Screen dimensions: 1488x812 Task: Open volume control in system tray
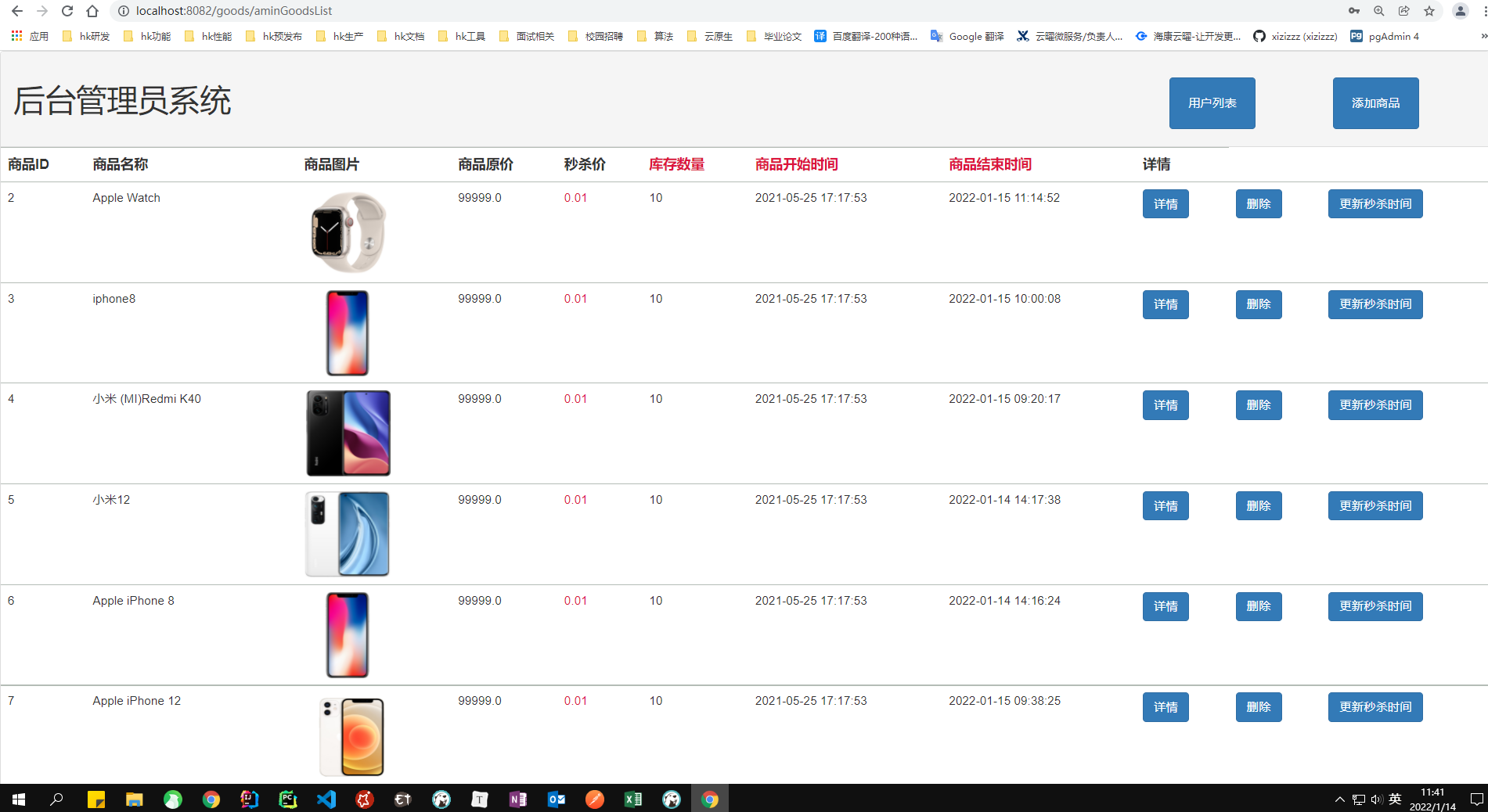click(1376, 799)
